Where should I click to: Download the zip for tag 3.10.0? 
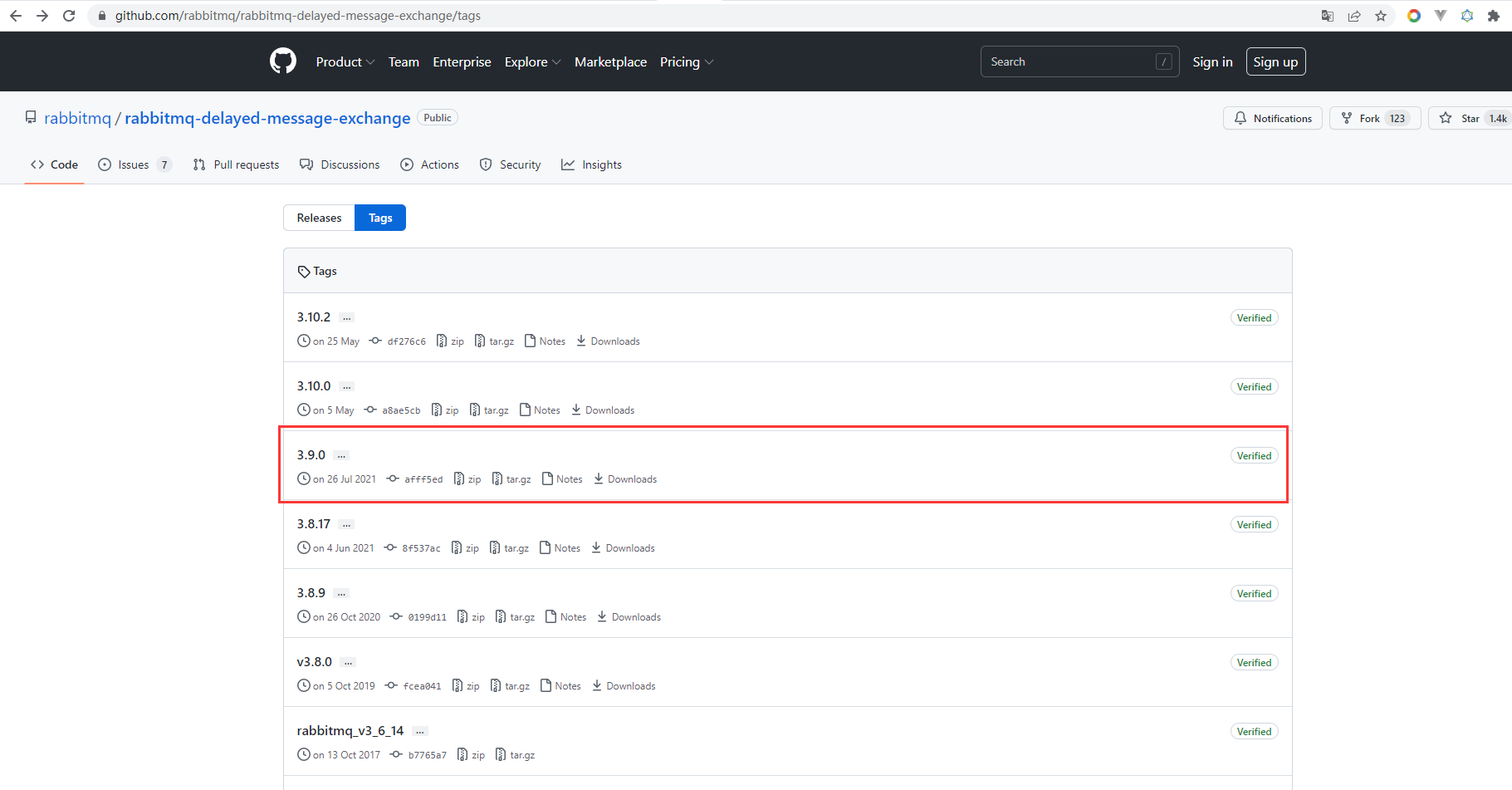[x=445, y=410]
